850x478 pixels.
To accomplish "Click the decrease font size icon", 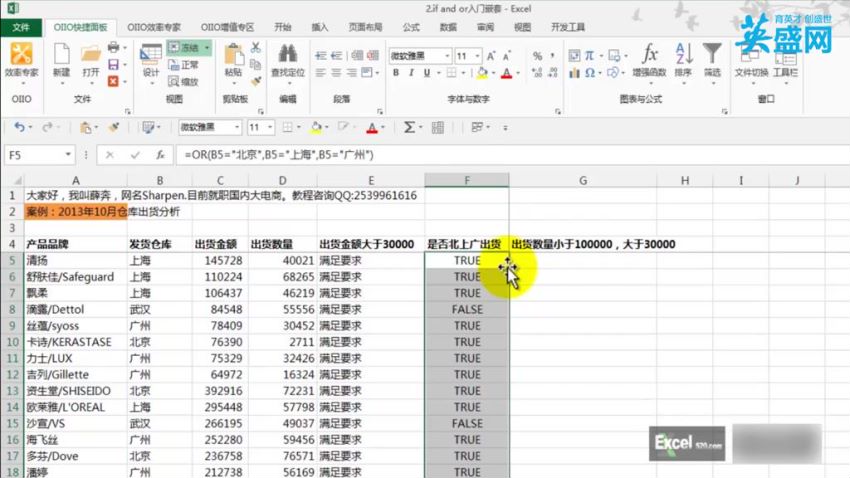I will pos(507,56).
